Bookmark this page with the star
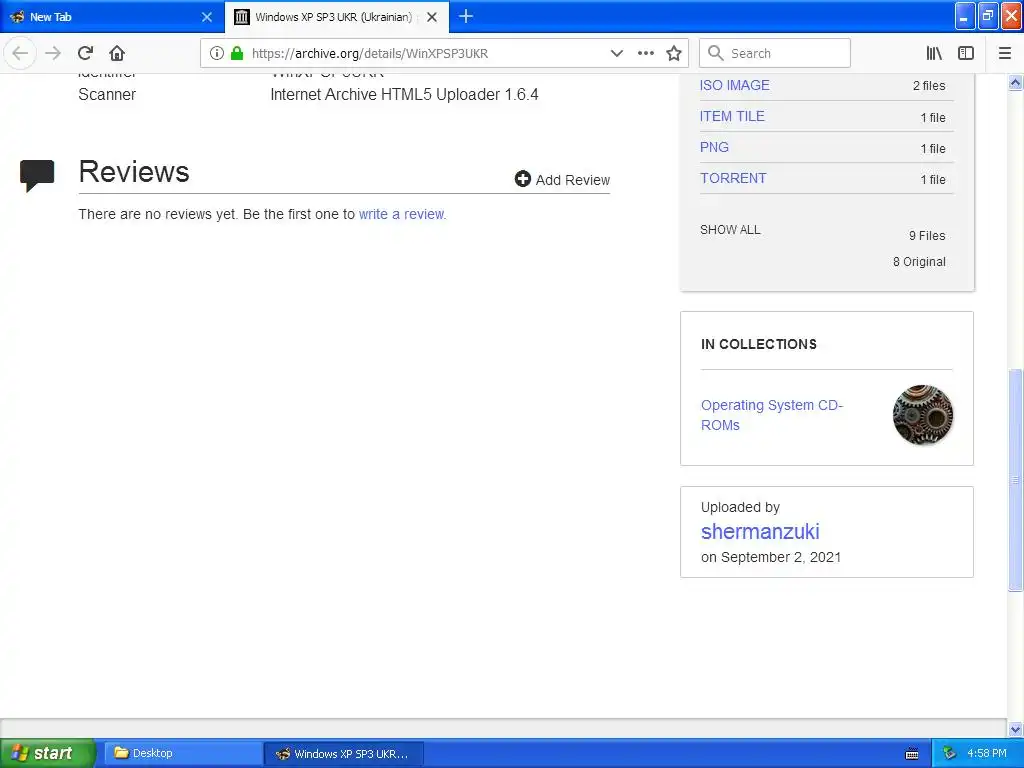The width and height of the screenshot is (1024, 768). [x=674, y=53]
